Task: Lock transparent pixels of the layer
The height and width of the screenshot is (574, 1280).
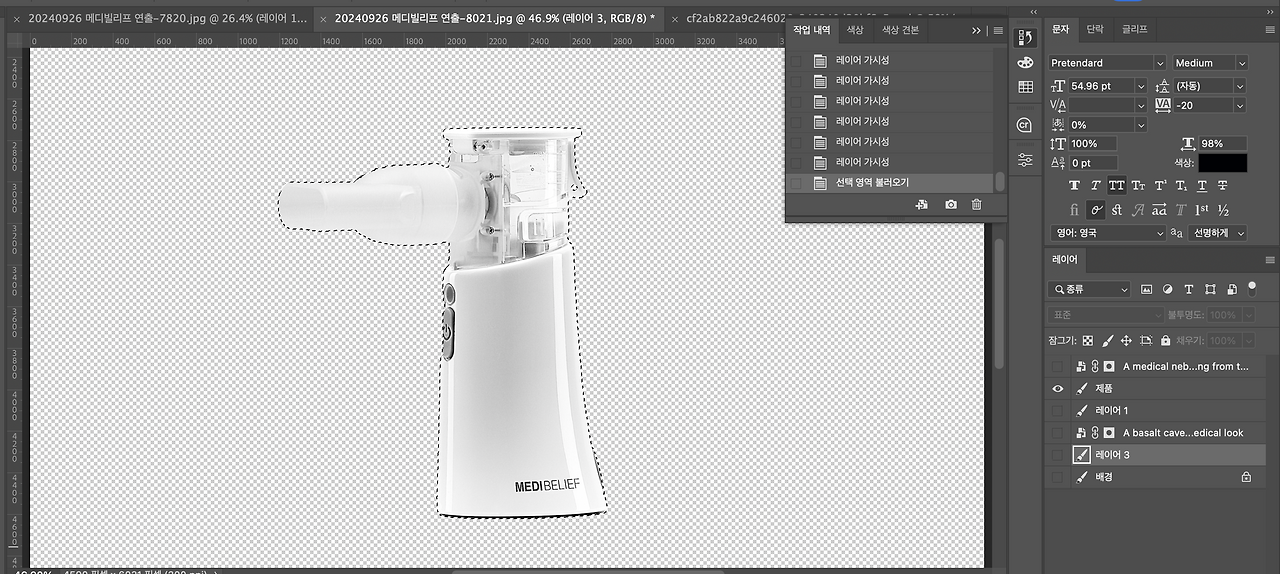Action: pyautogui.click(x=1088, y=341)
